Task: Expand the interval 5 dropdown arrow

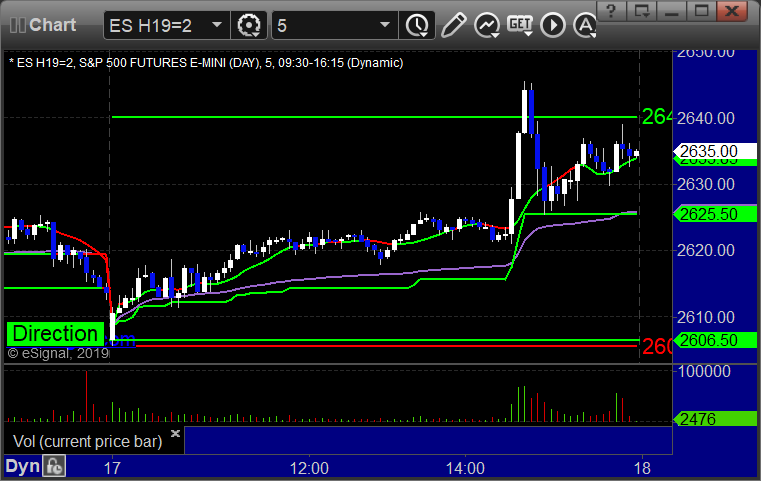Action: [385, 25]
